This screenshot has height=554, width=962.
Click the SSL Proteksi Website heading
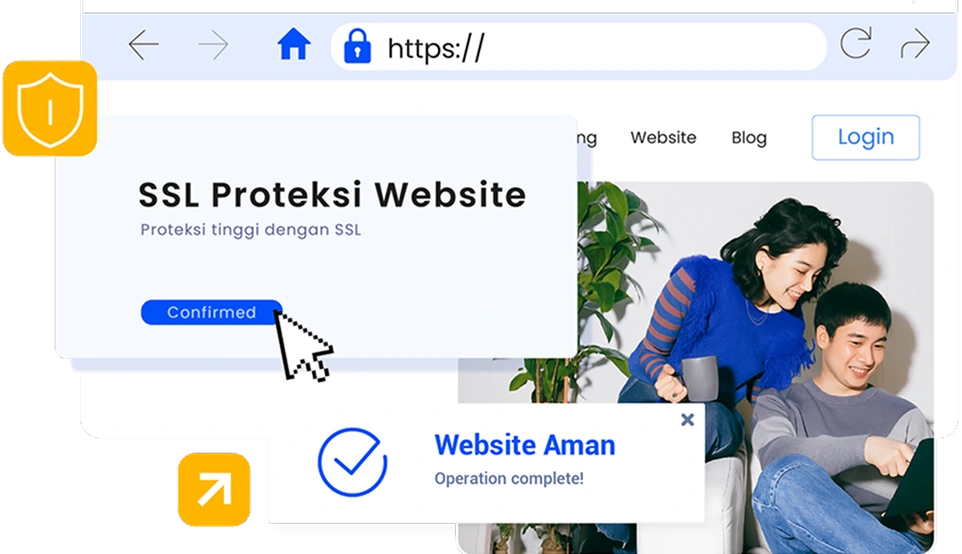click(332, 194)
